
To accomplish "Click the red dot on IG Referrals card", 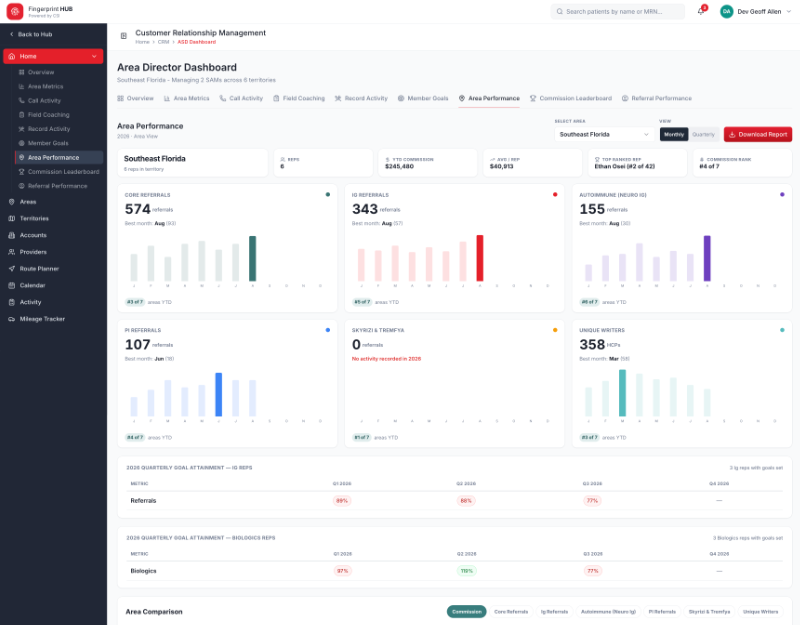I will pyautogui.click(x=555, y=194).
